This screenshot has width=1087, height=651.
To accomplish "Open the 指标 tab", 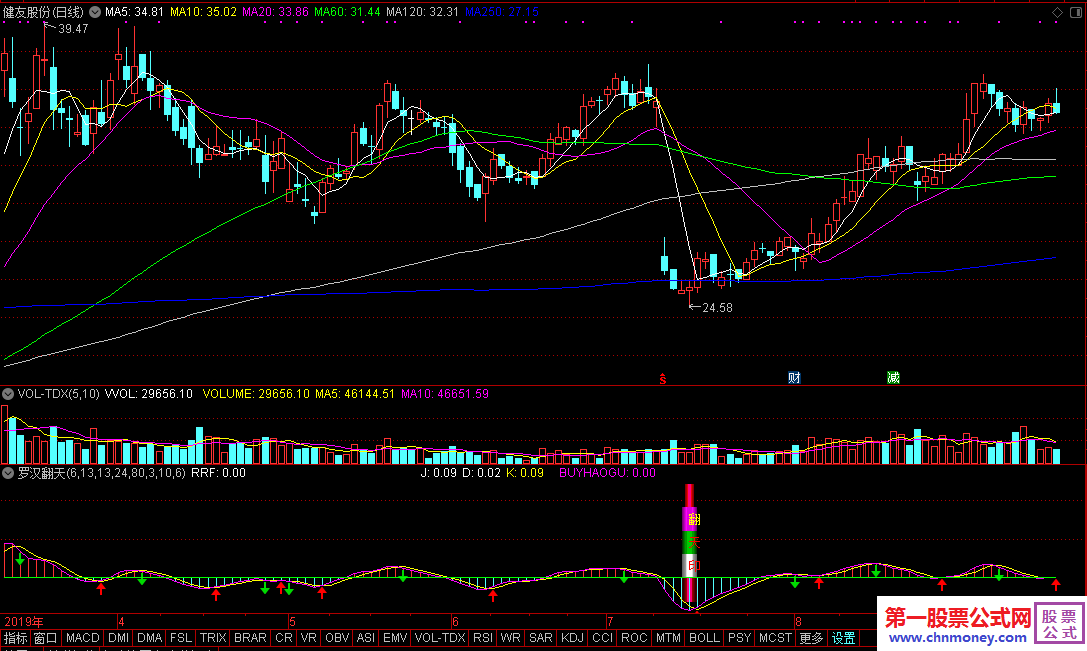I will tap(15, 638).
